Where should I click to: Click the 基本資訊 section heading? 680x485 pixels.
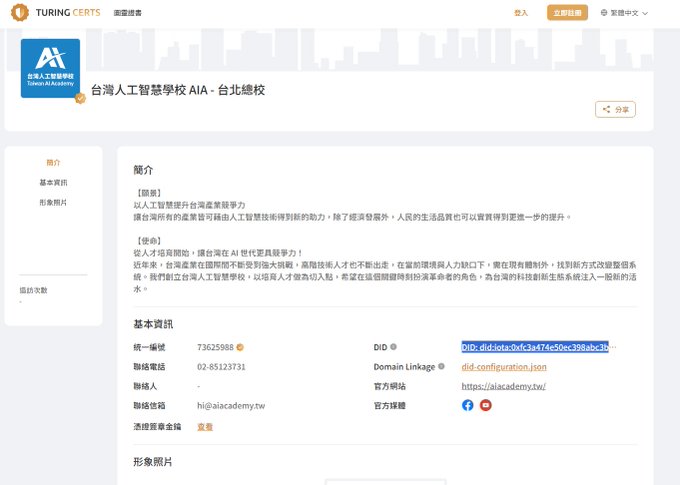(x=153, y=324)
